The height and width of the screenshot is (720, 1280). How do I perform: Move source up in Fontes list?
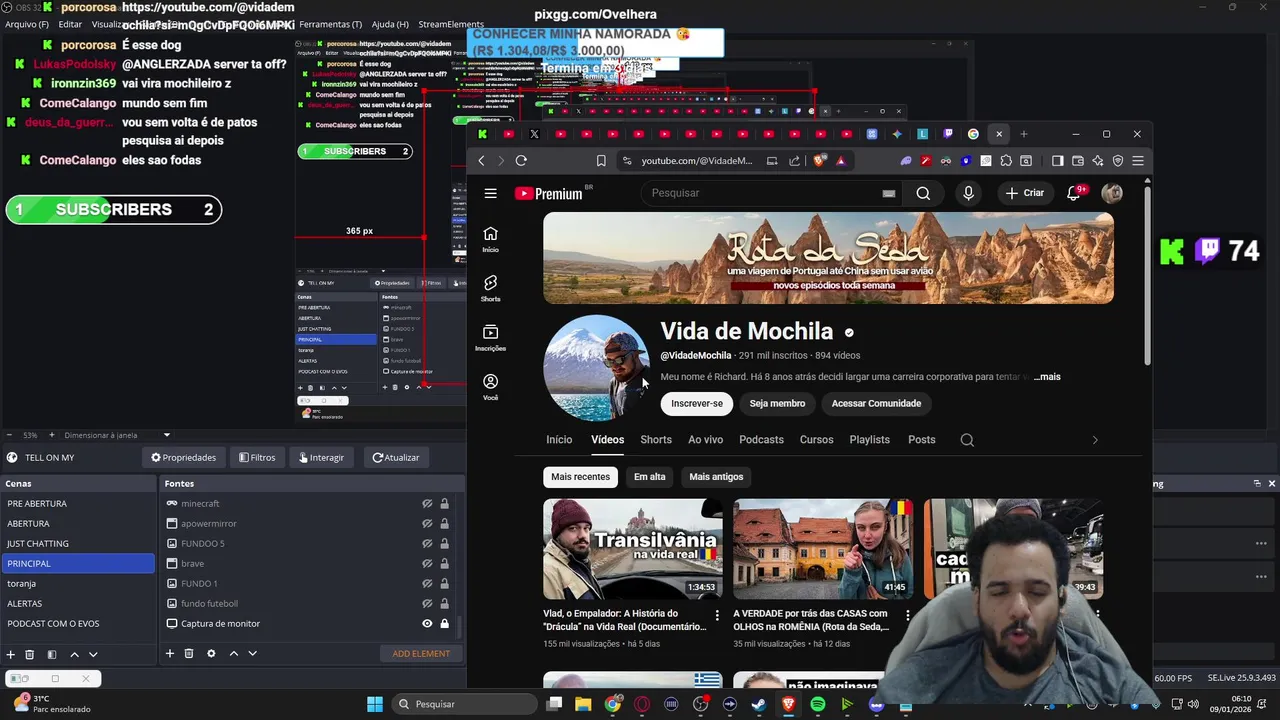tap(234, 654)
